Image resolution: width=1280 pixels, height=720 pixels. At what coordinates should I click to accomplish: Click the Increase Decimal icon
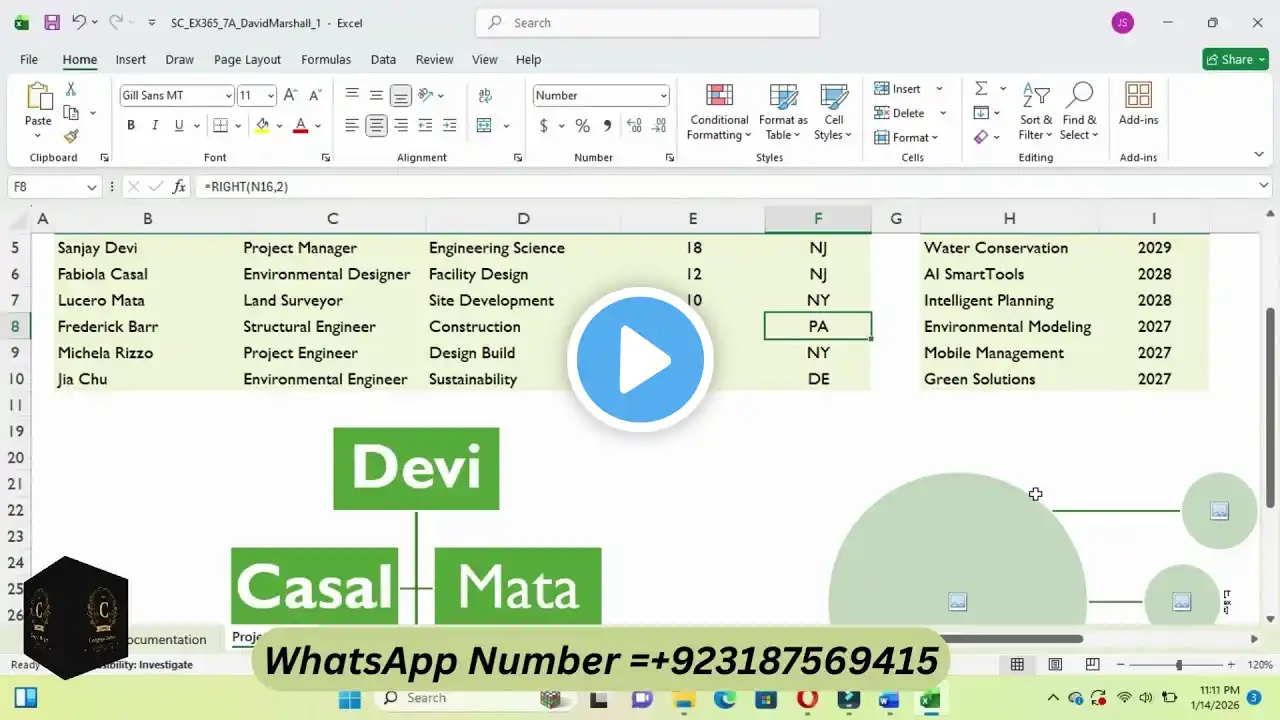pyautogui.click(x=634, y=126)
